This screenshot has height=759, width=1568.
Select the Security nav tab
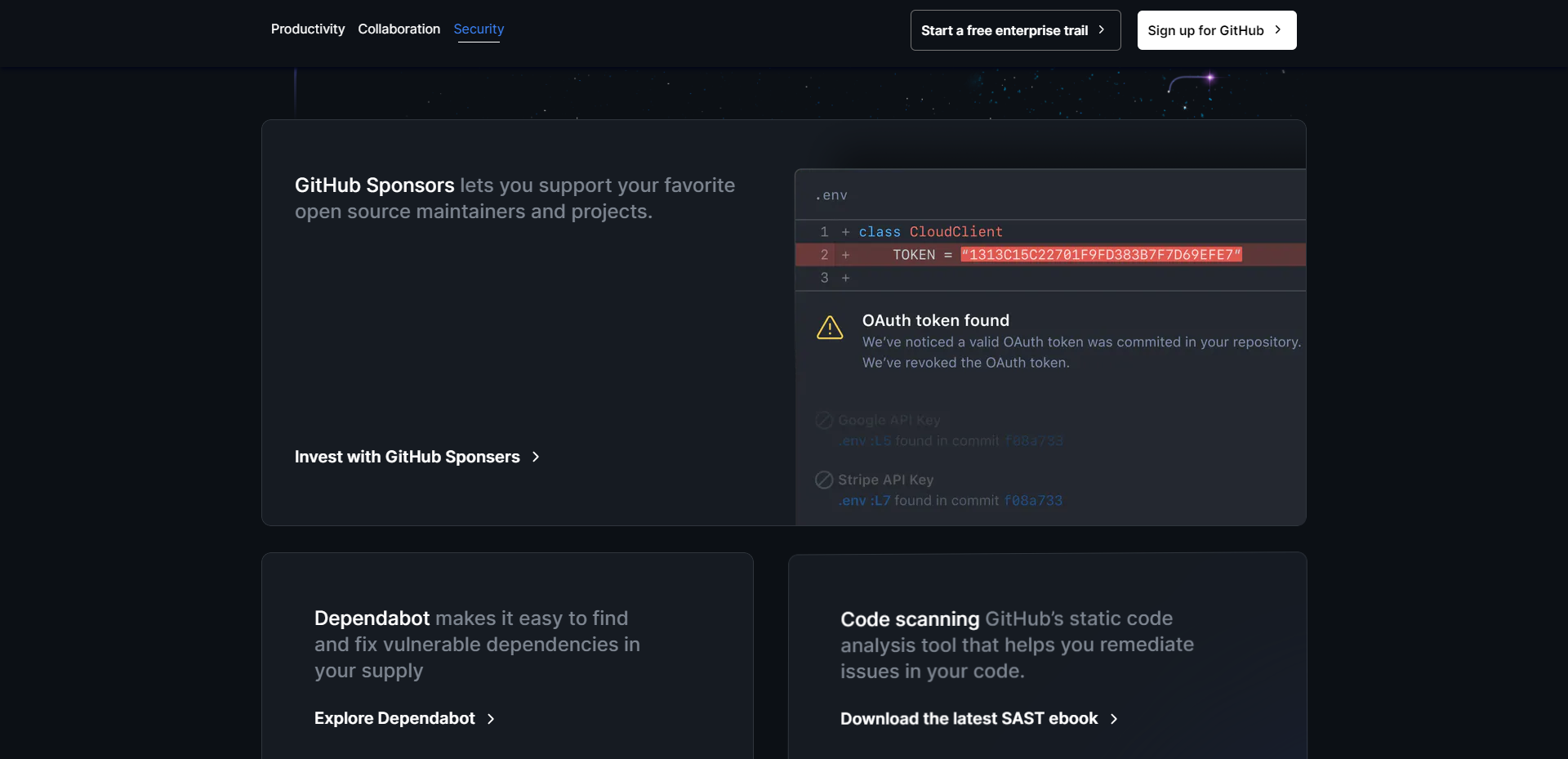tap(479, 29)
